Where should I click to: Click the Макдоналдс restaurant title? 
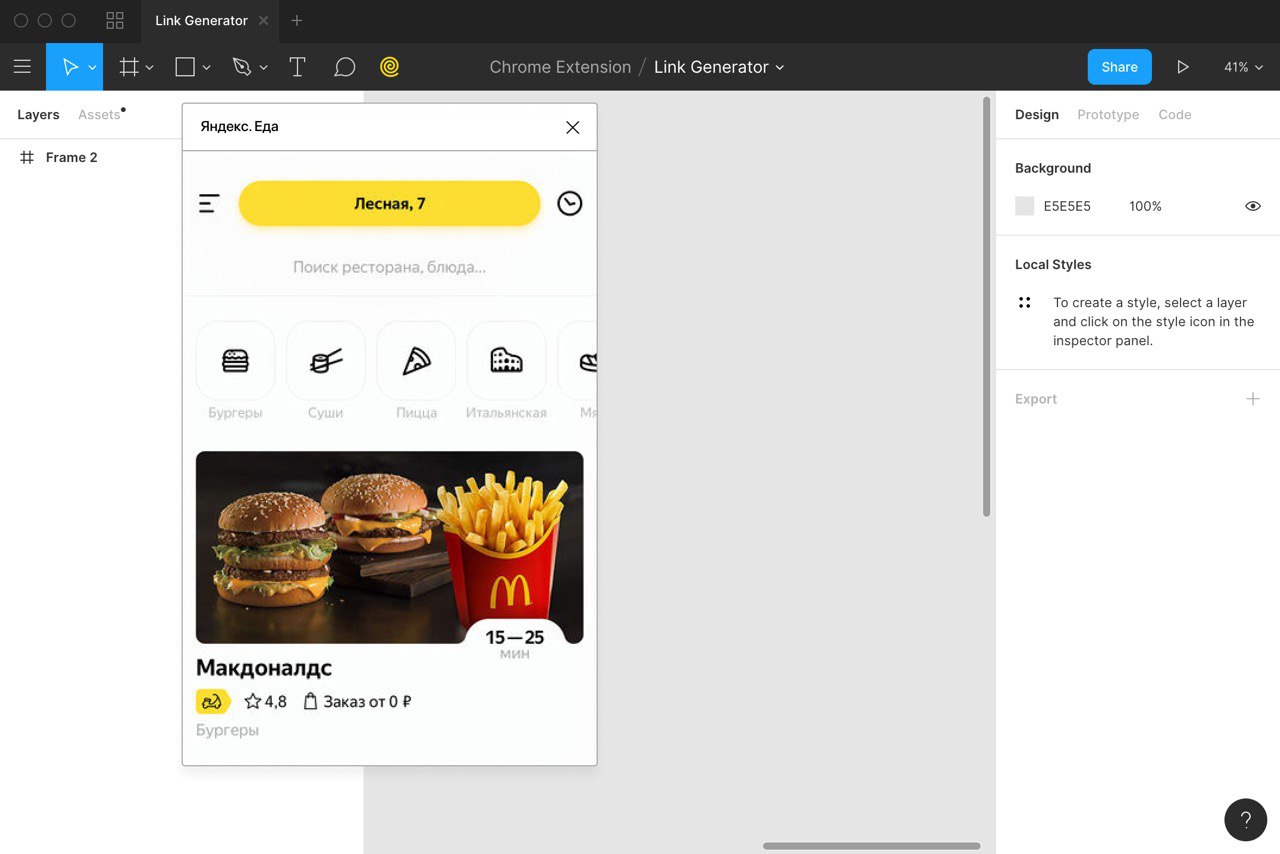point(264,667)
